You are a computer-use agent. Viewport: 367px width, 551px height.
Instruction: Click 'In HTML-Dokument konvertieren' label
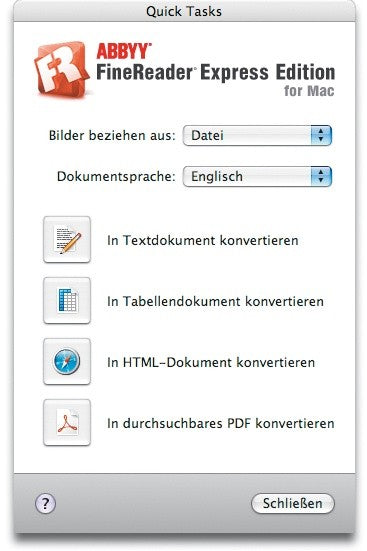(211, 362)
